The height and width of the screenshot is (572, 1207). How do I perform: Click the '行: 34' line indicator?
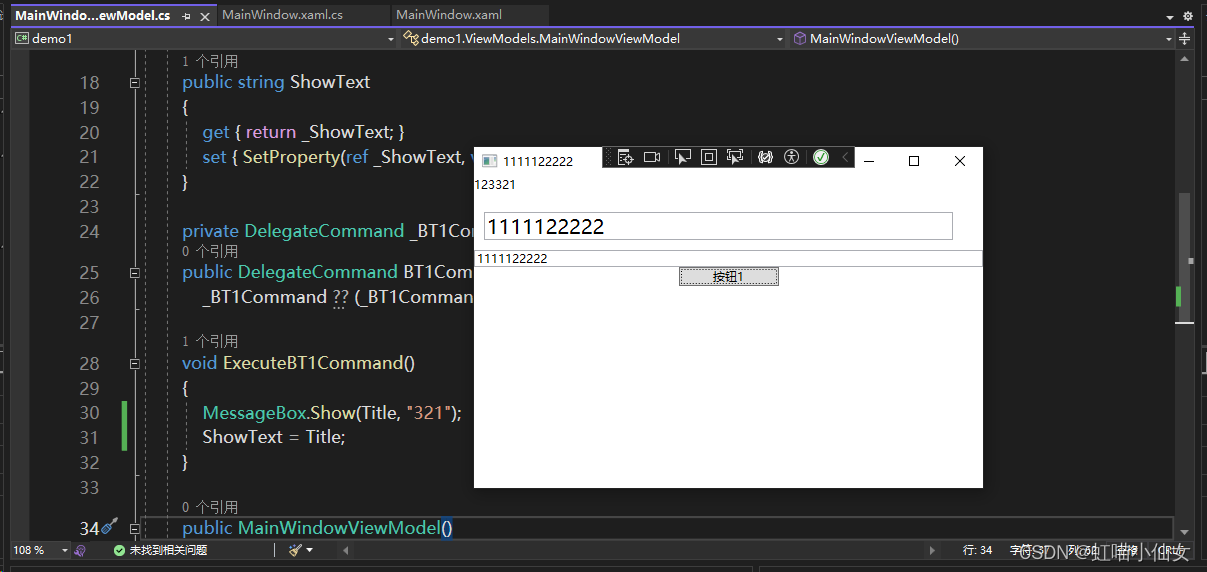point(978,550)
